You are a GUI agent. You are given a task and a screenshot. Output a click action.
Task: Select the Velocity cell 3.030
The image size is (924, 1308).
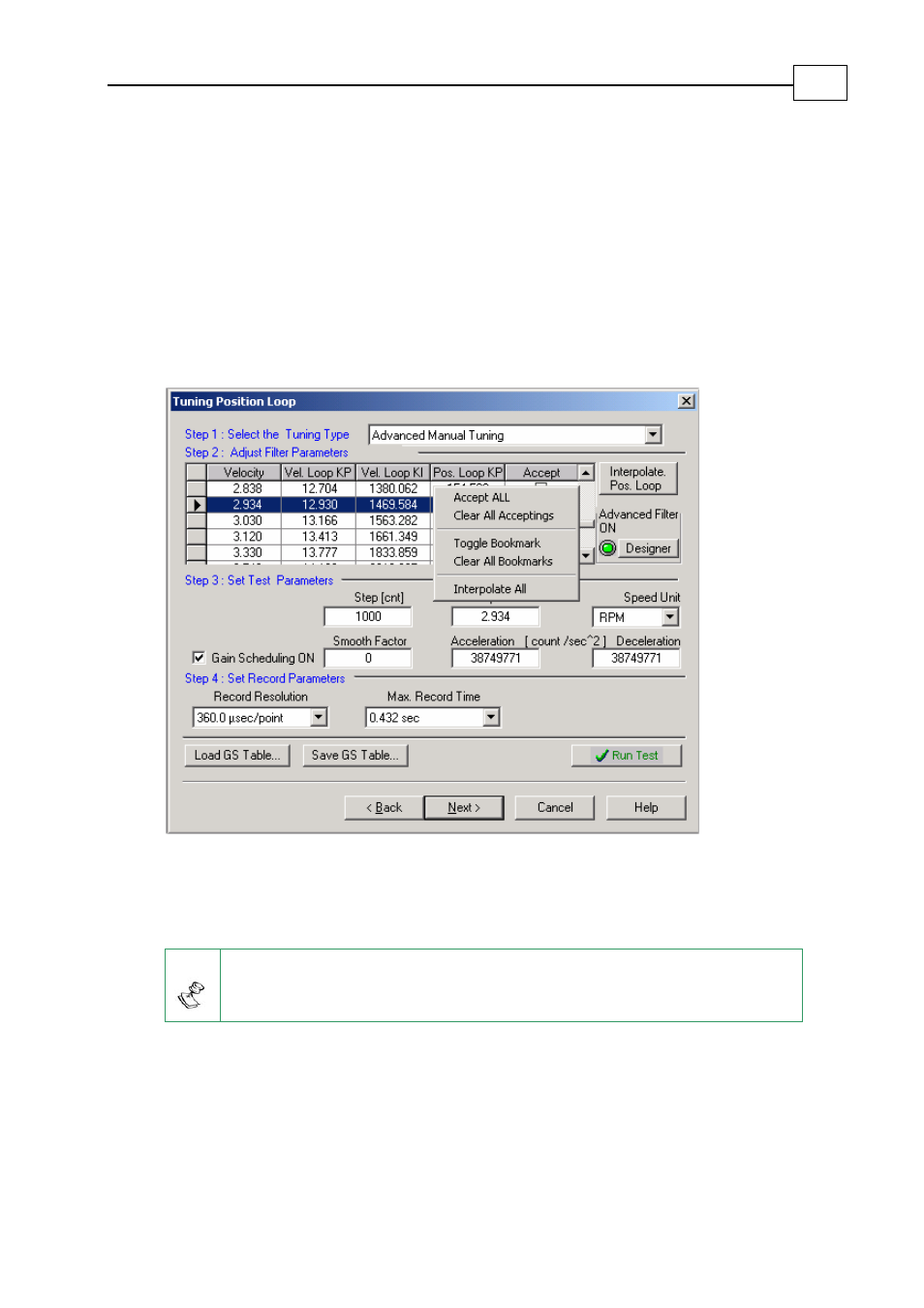coord(244,520)
